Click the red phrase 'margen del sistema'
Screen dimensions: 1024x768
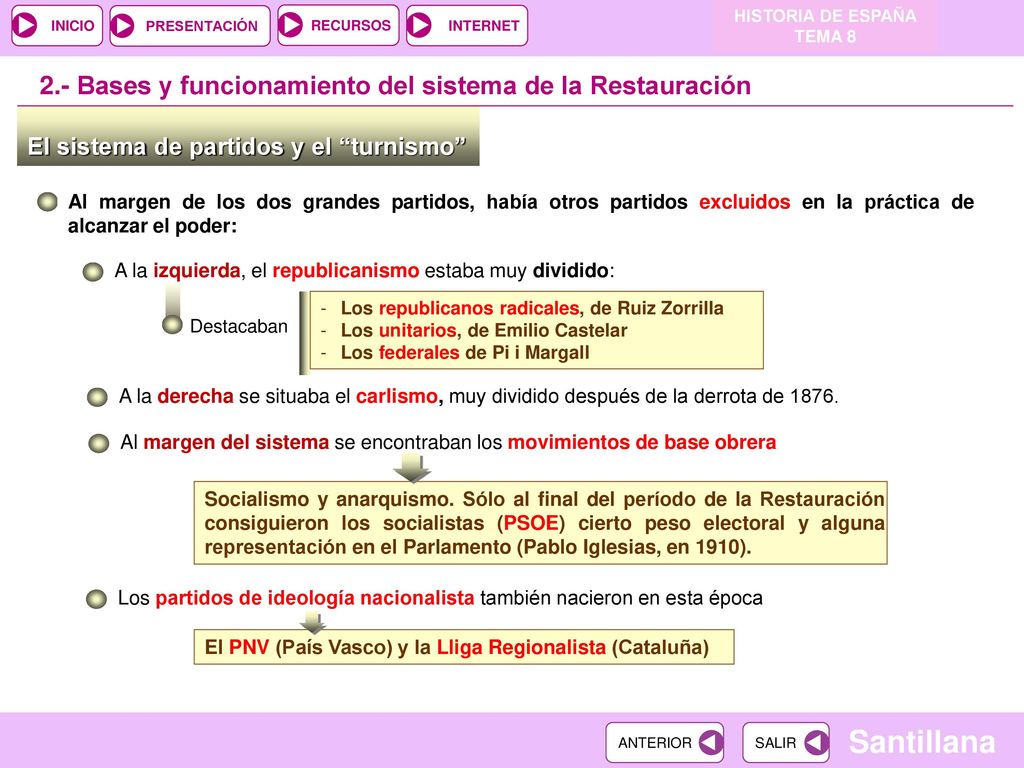tap(236, 442)
